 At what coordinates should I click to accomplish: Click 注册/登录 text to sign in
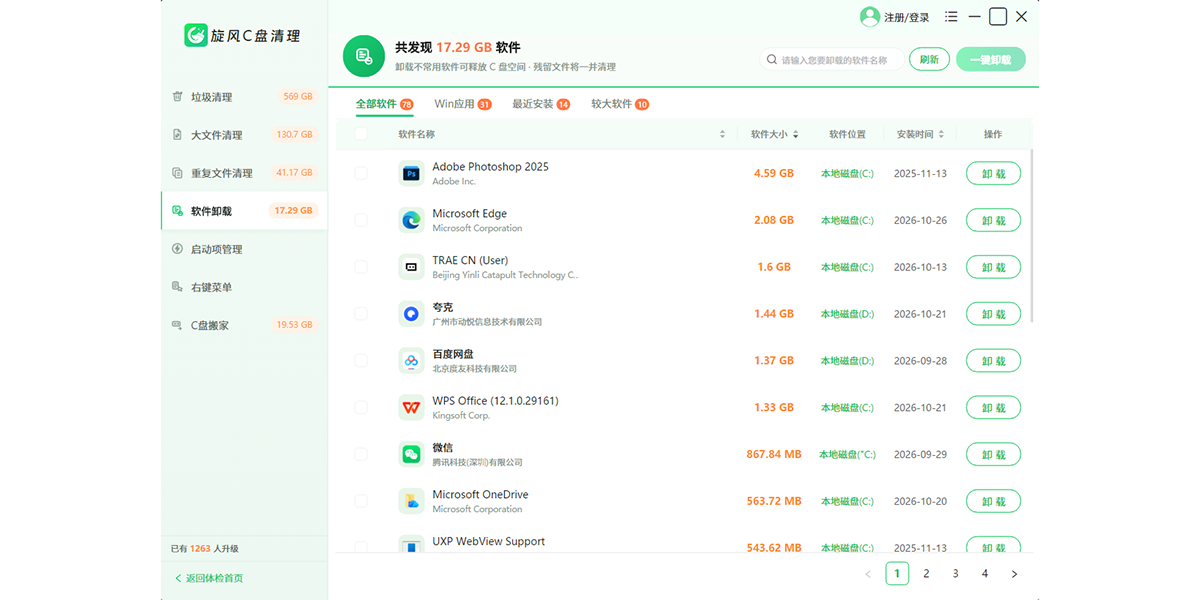907,18
